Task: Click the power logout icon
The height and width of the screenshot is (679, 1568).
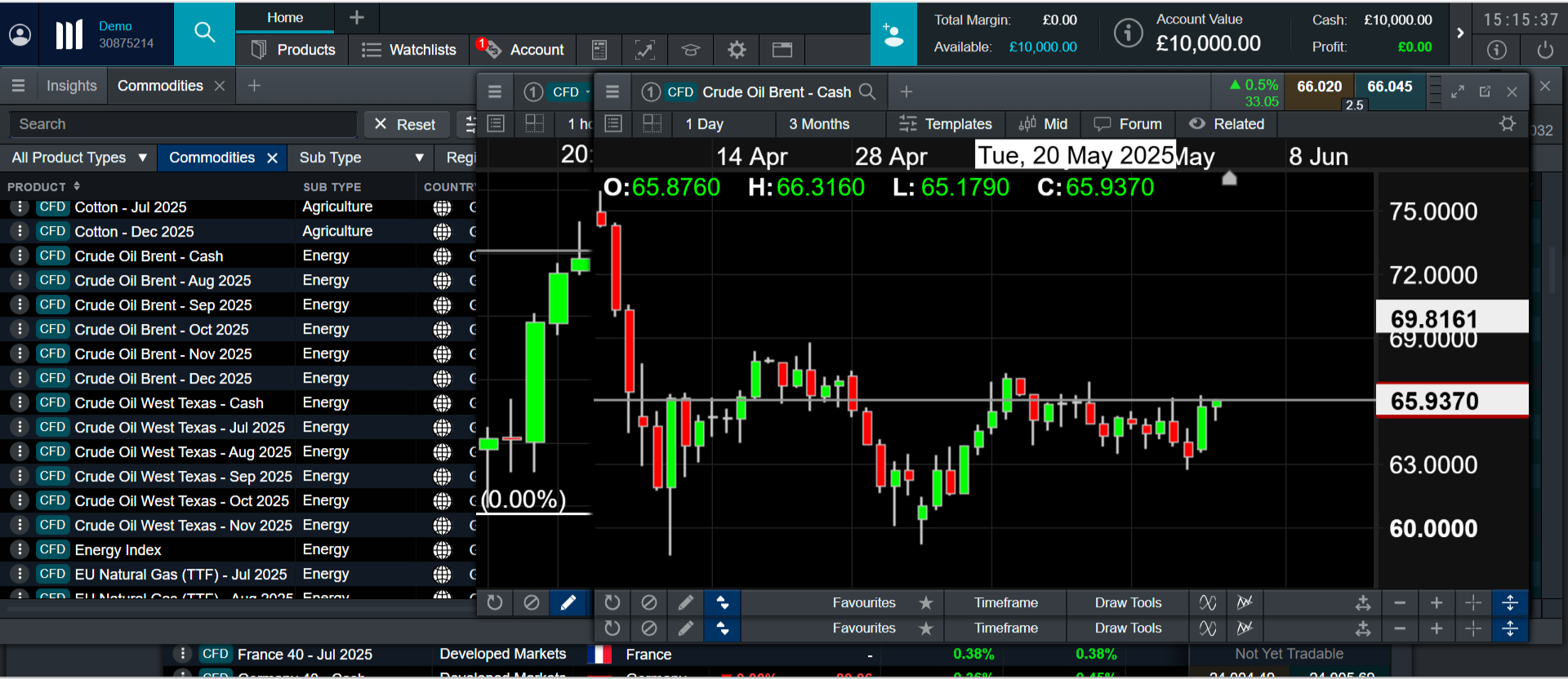Action: (x=1545, y=50)
